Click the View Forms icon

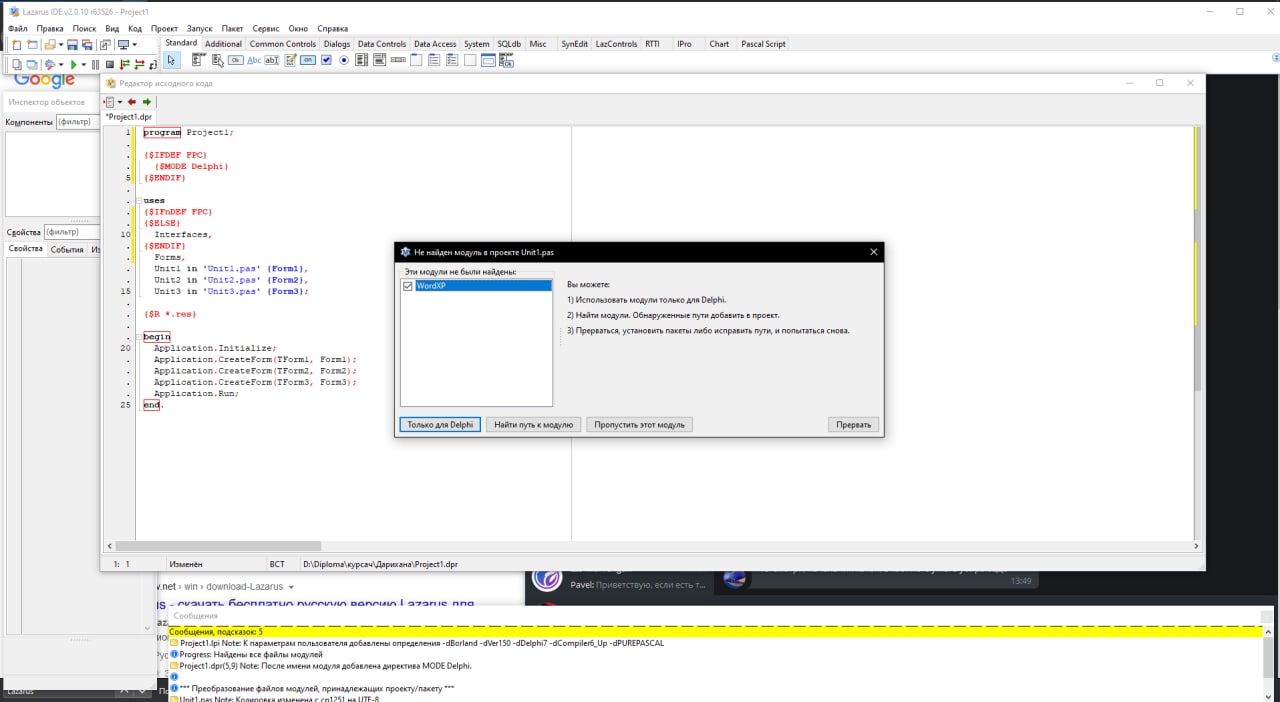click(x=32, y=65)
